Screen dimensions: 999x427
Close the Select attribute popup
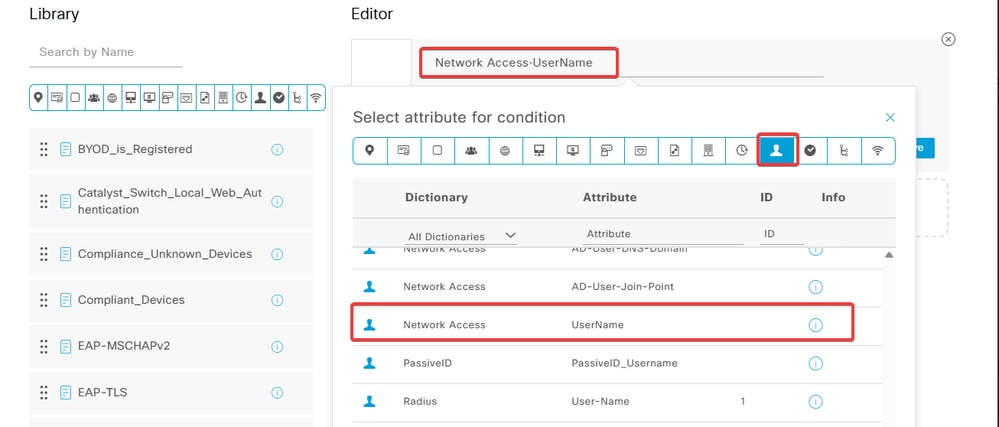(890, 117)
